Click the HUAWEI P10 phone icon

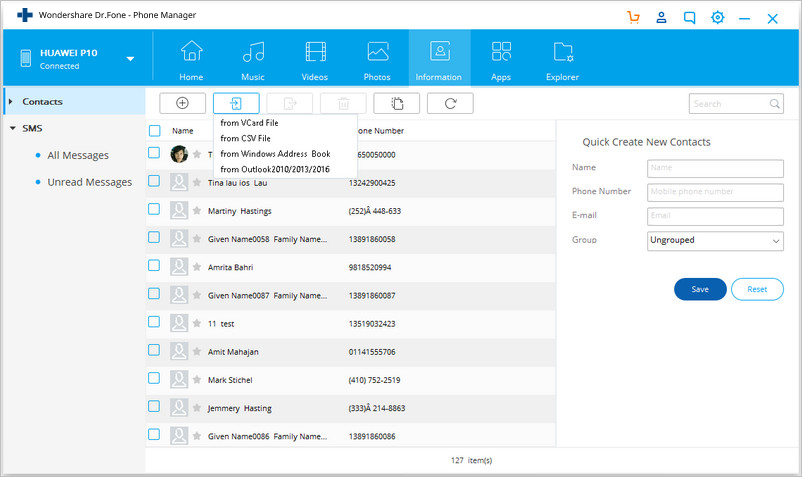point(26,58)
